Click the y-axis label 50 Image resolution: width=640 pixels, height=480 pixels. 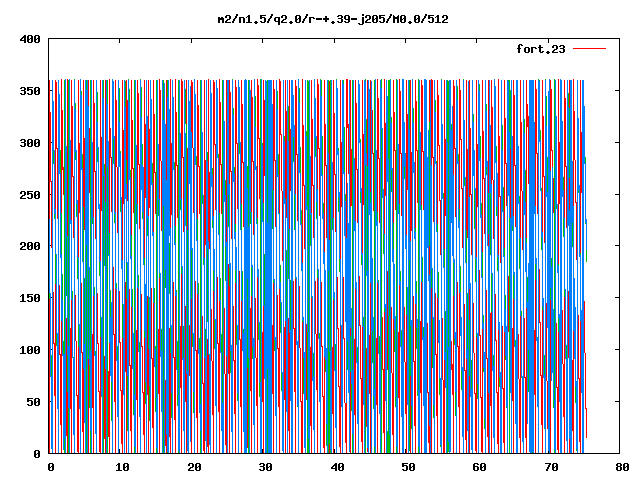pos(34,402)
